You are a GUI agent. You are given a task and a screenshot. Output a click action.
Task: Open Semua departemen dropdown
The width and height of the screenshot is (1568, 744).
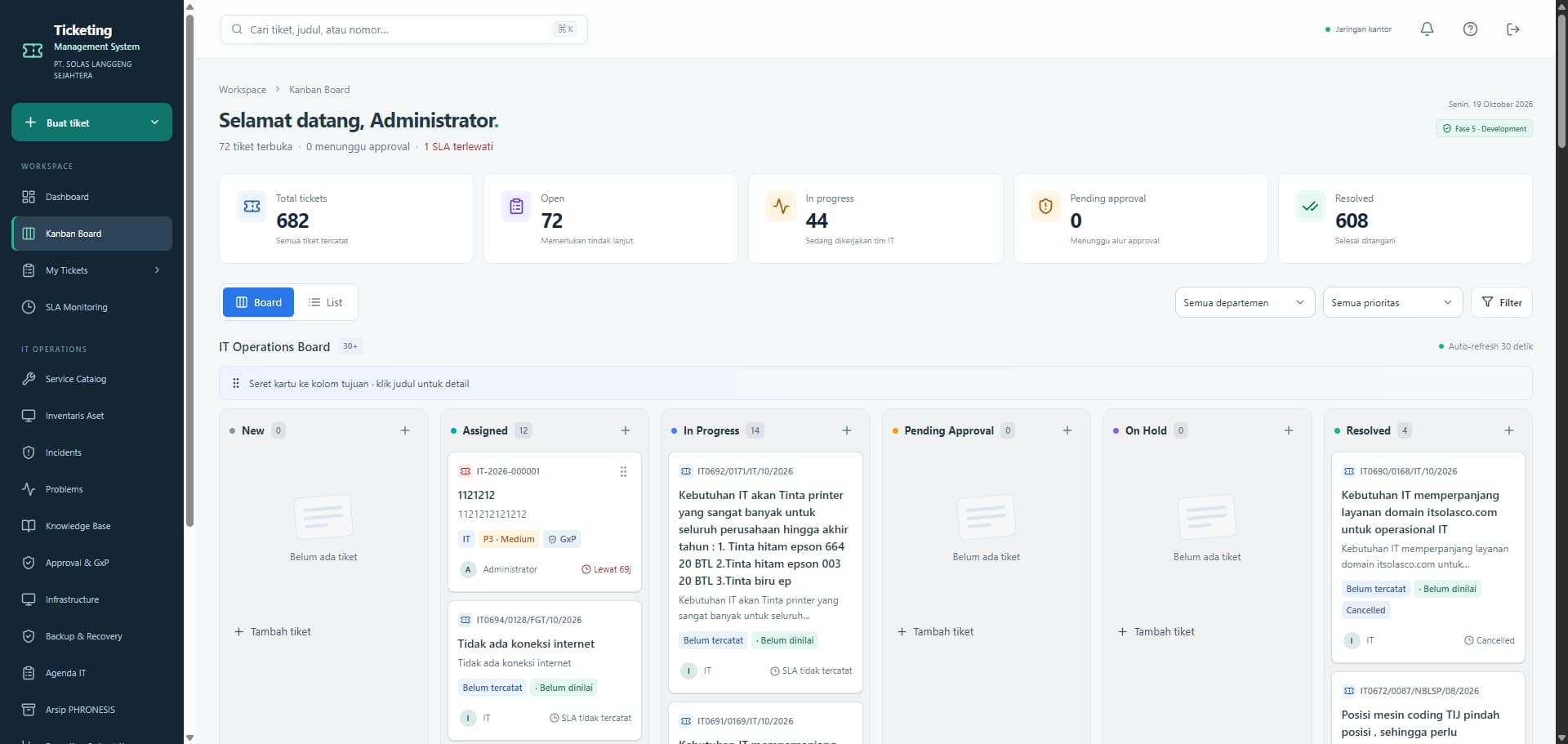pos(1245,302)
